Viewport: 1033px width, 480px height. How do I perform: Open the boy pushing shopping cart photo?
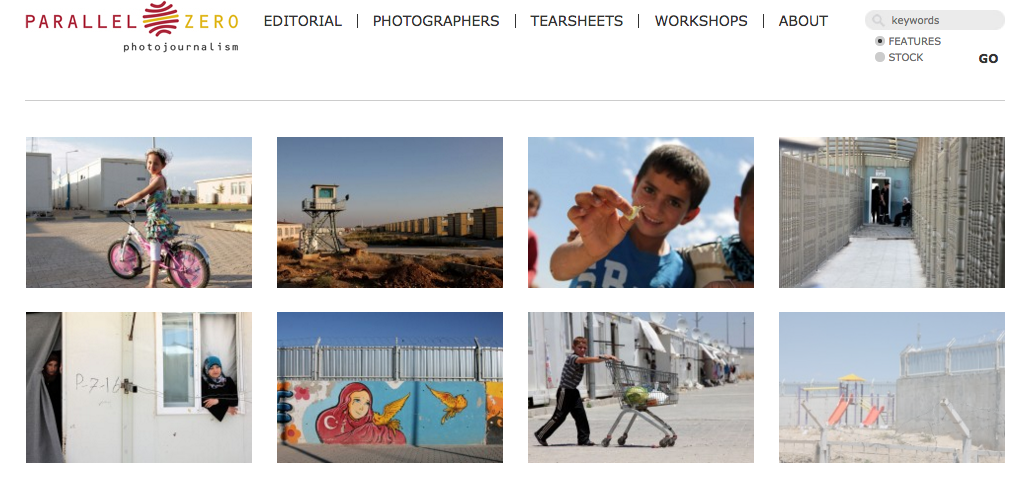click(x=641, y=387)
